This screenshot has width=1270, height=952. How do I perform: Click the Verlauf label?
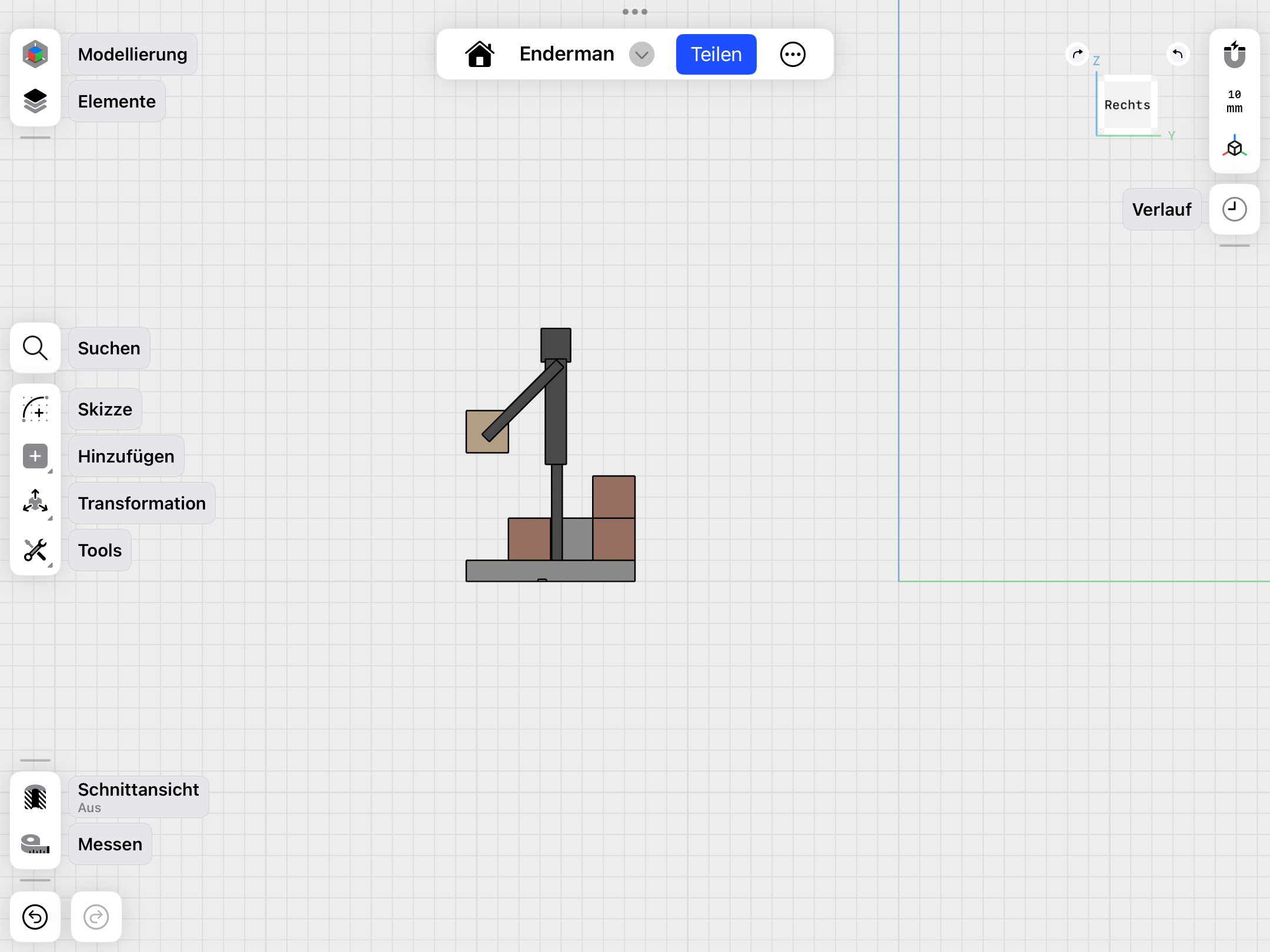pyautogui.click(x=1162, y=209)
